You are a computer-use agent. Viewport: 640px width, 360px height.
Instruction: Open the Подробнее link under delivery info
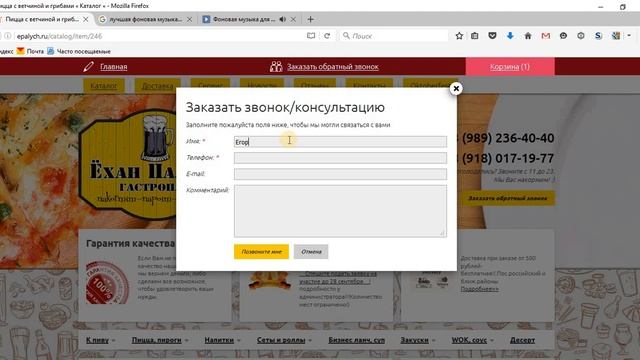[480, 289]
